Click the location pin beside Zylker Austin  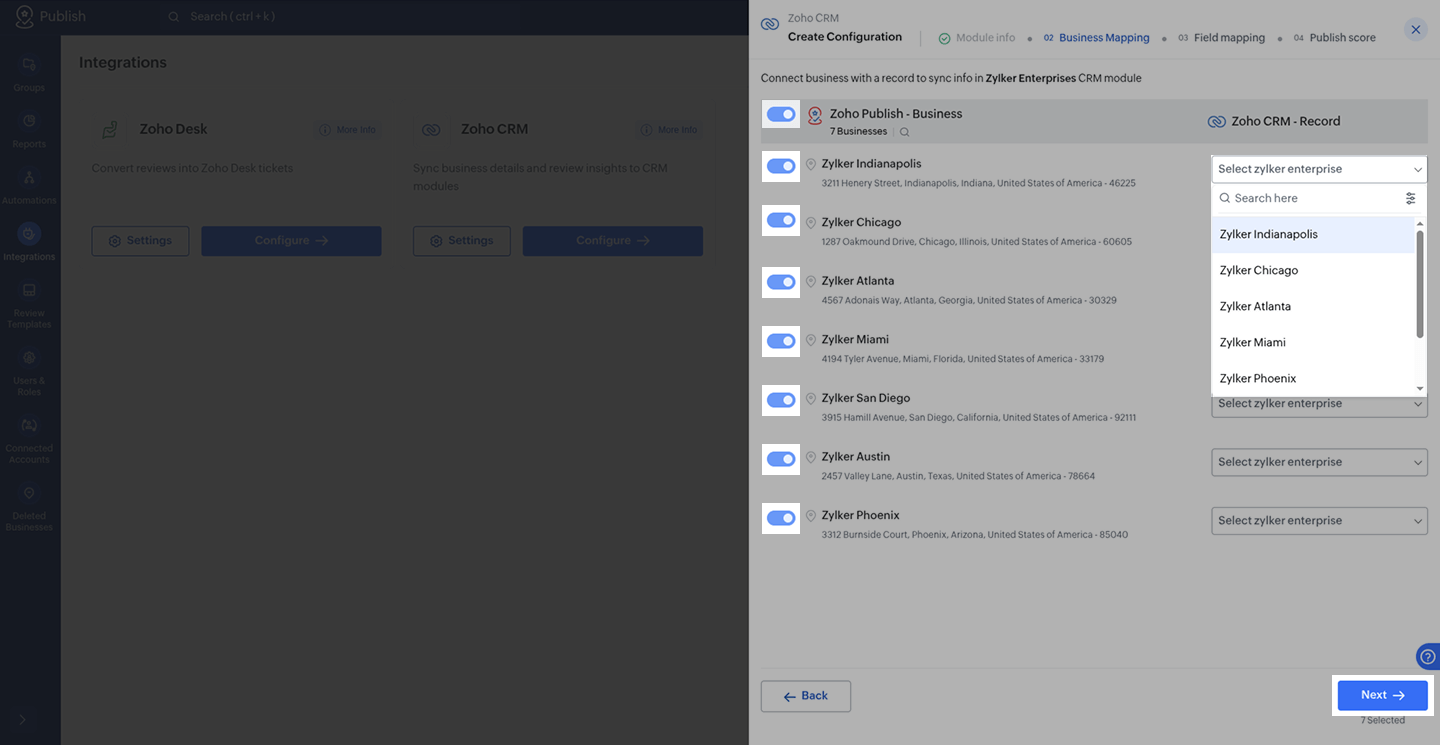tap(811, 457)
